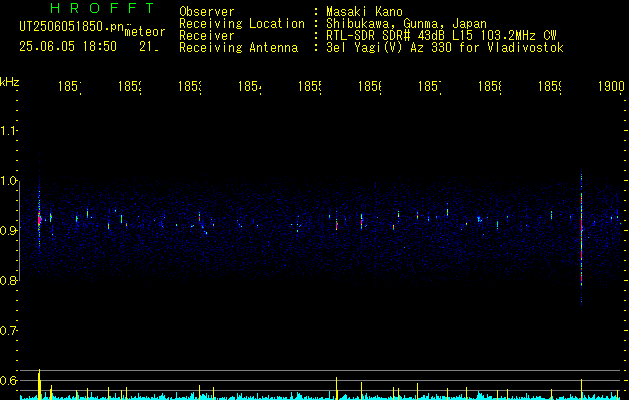Select '3el Yagi(V) Az 330 for Vladivostok'

(445, 48)
